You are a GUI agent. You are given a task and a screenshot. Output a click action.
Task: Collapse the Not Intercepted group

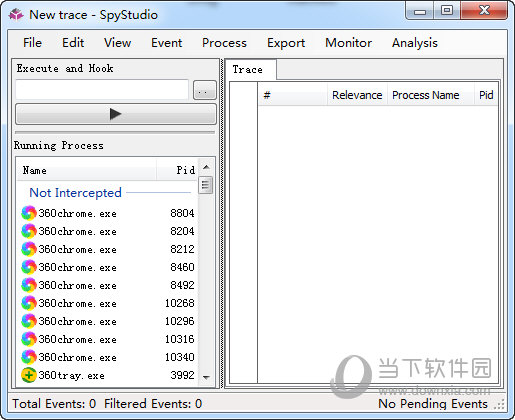click(x=75, y=193)
